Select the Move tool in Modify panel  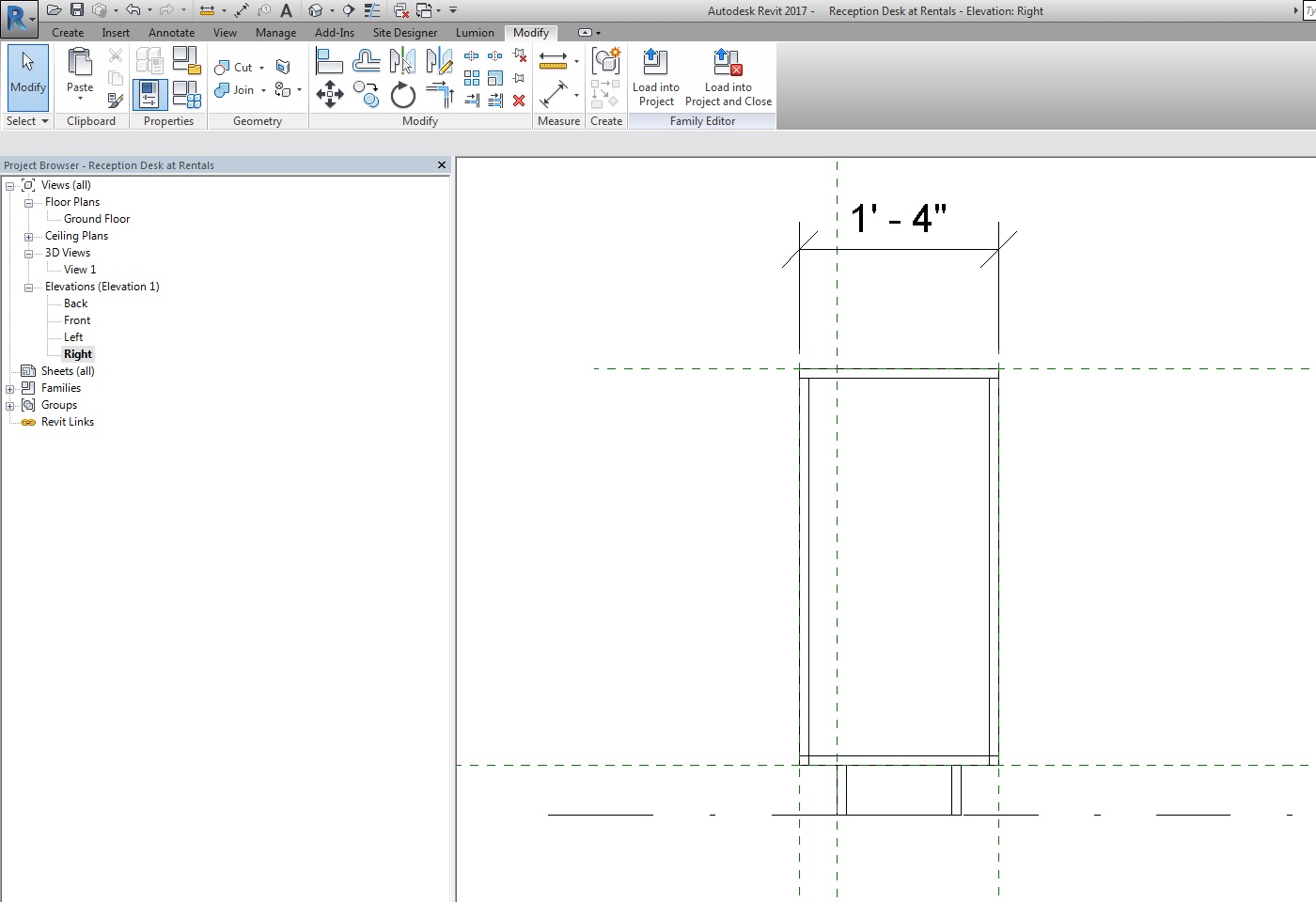(x=330, y=94)
